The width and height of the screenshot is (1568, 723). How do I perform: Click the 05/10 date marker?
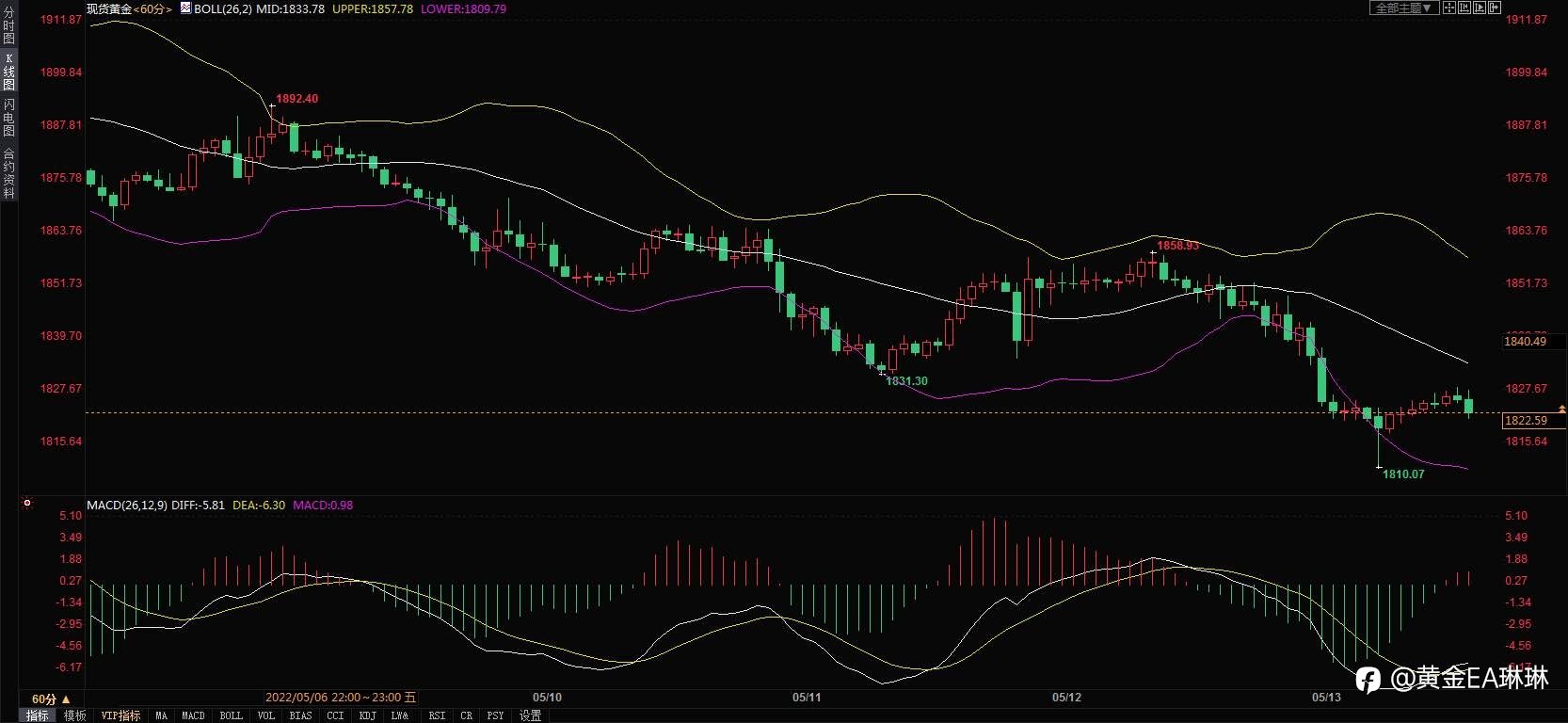pos(547,698)
